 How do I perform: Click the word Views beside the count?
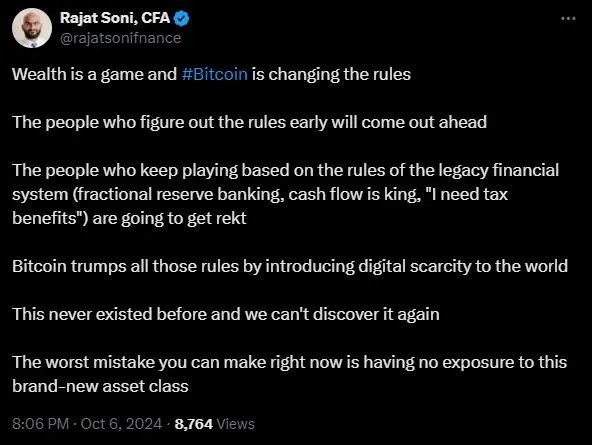coord(236,424)
